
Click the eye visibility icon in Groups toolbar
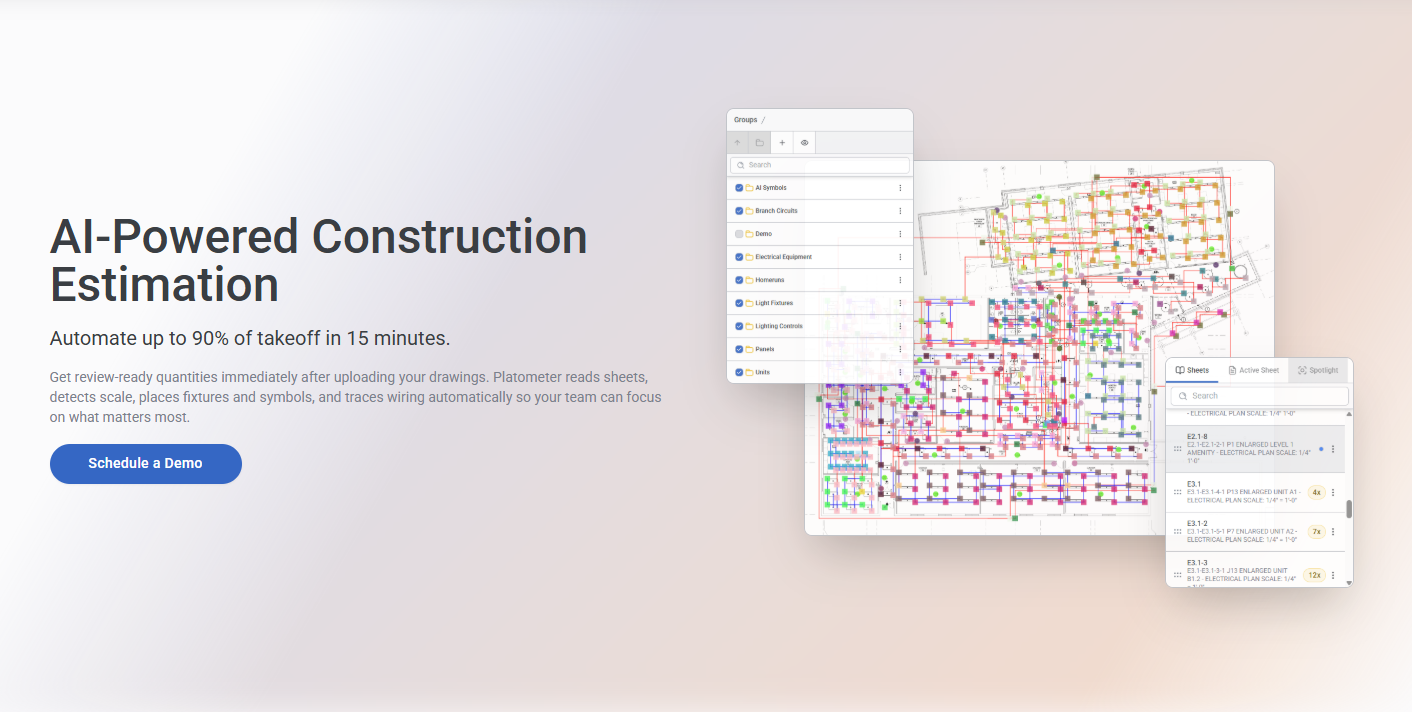(802, 143)
